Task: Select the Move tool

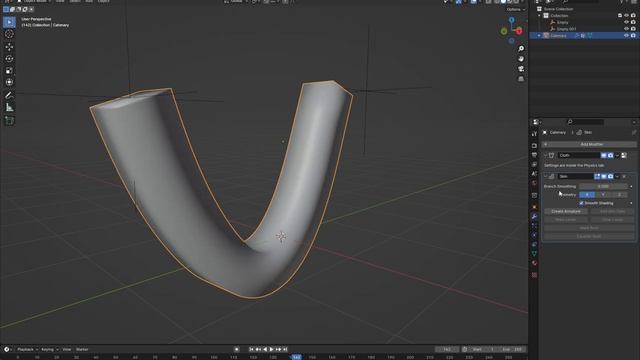Action: pyautogui.click(x=9, y=47)
